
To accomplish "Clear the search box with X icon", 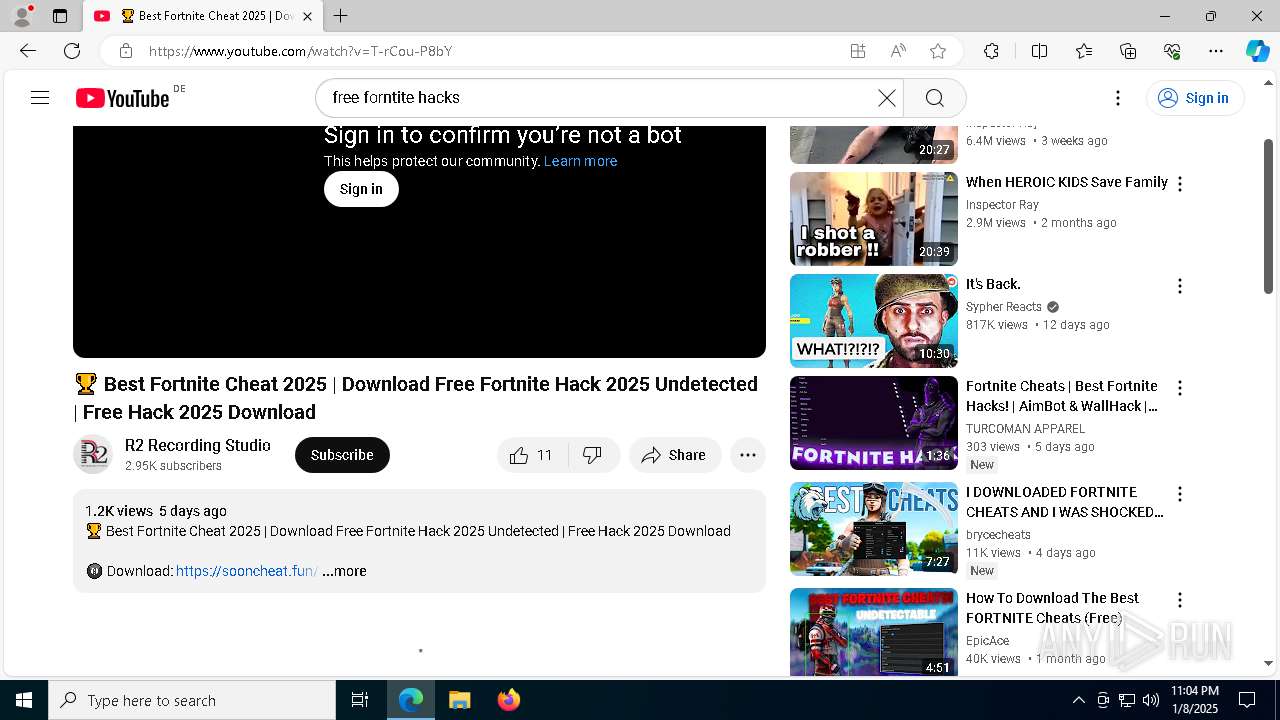I will [887, 97].
